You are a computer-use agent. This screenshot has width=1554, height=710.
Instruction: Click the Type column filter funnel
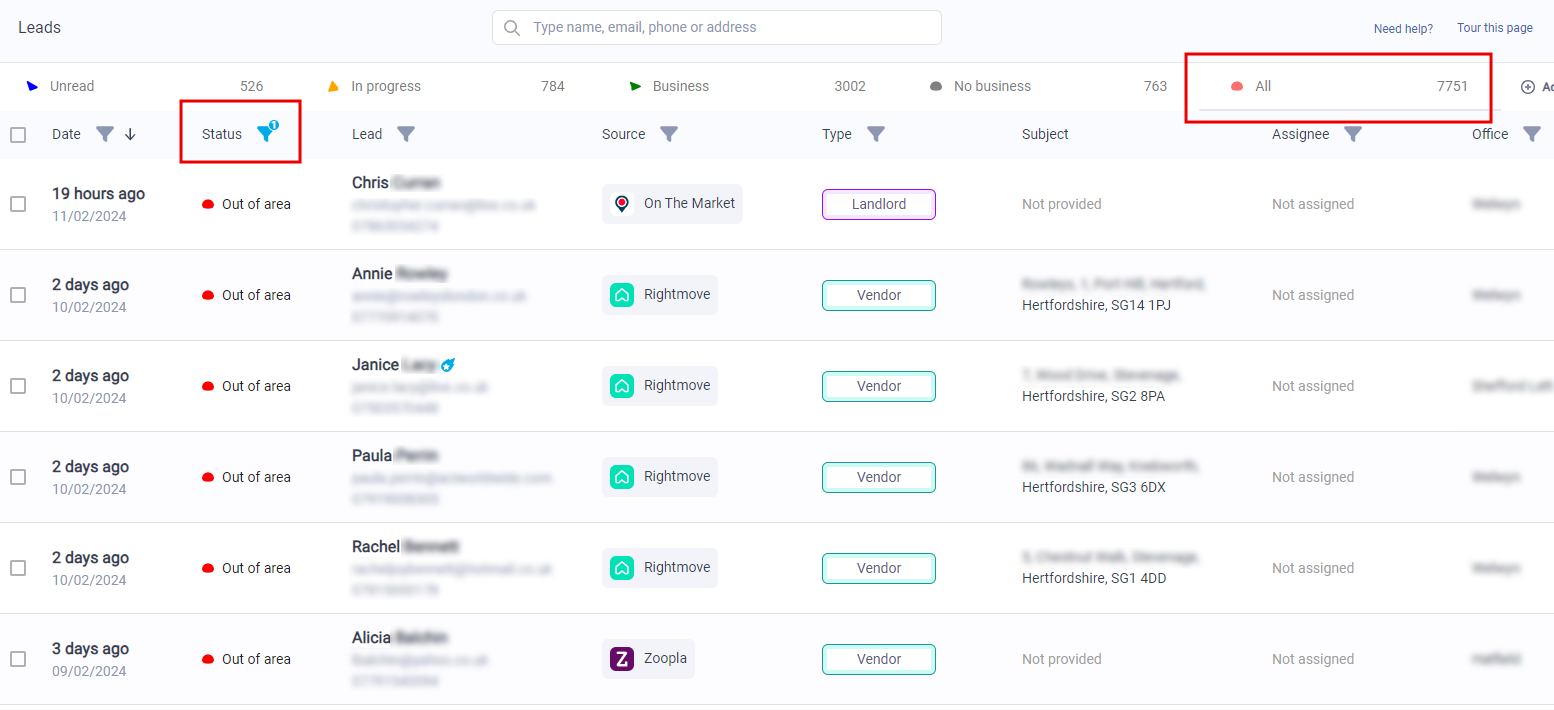875,134
